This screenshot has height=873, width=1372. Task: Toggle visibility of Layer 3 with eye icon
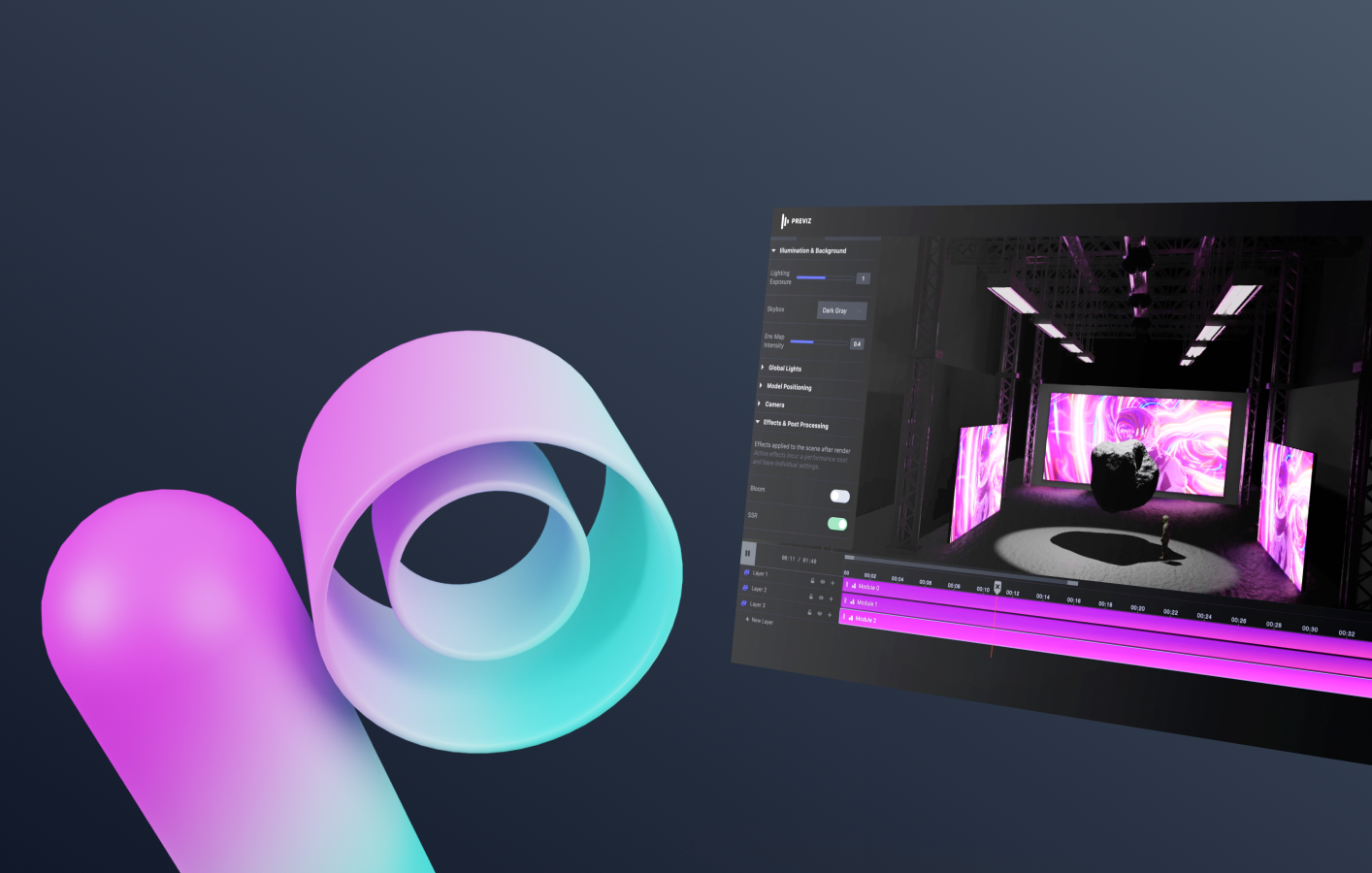(x=819, y=613)
